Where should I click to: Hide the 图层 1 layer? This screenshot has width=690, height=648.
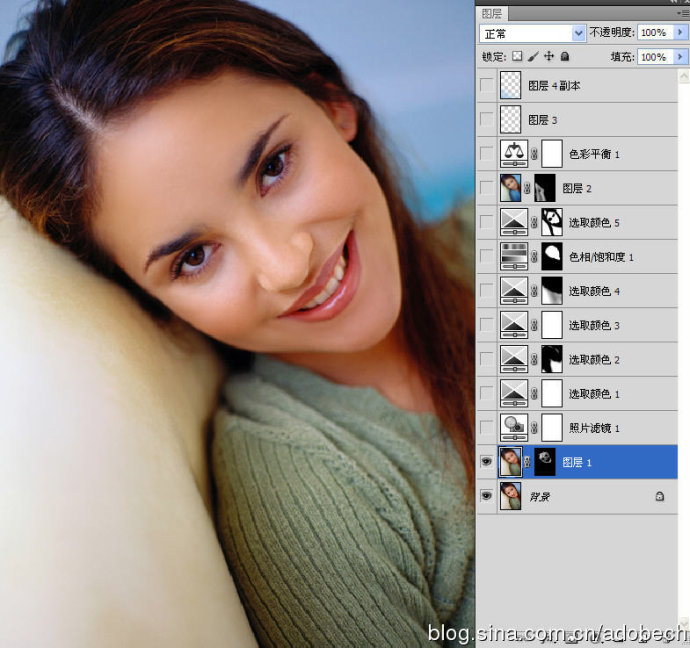click(x=486, y=461)
